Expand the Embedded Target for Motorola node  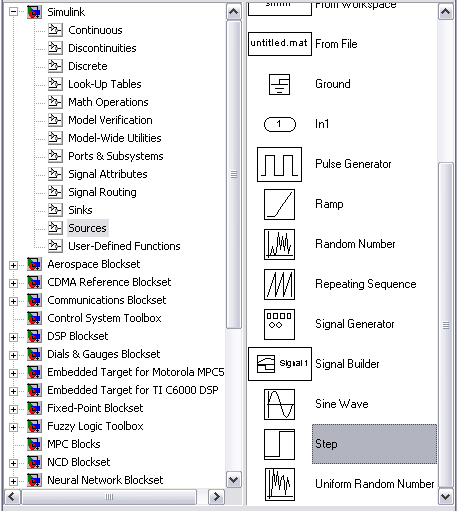pyautogui.click(x=13, y=373)
